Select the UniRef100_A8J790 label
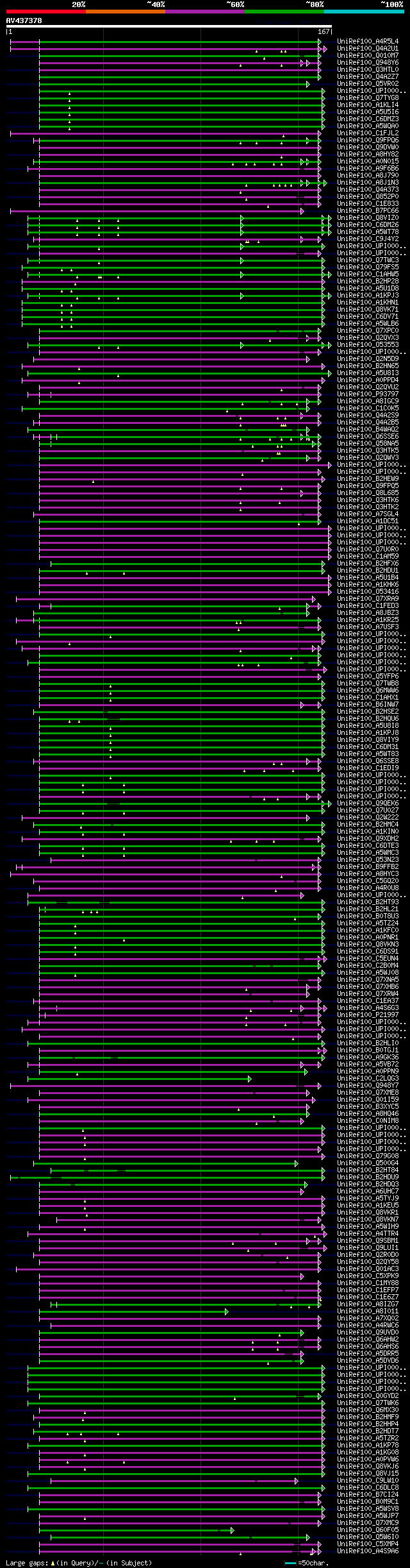This screenshot has height=1568, width=410. 368,176
